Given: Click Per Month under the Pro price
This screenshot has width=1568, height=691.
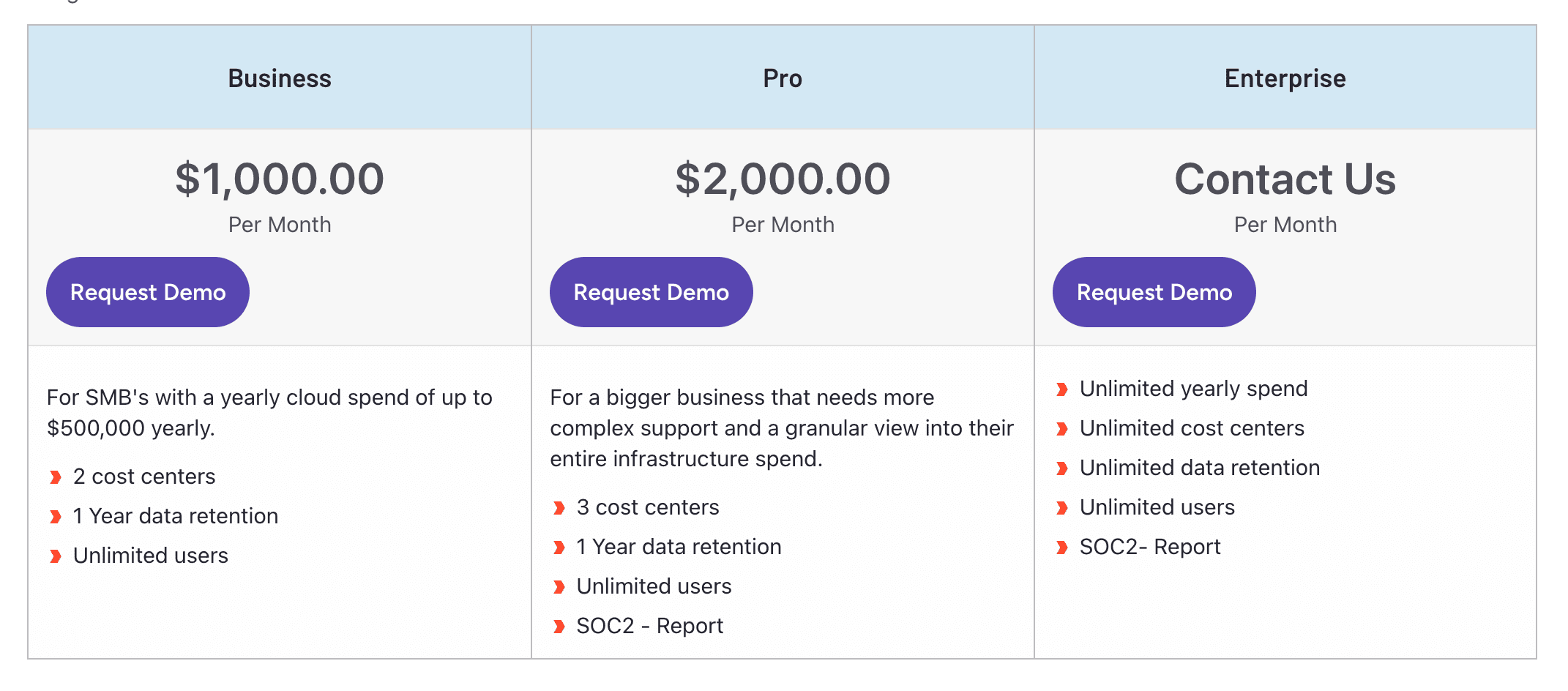Looking at the screenshot, I should [x=782, y=225].
